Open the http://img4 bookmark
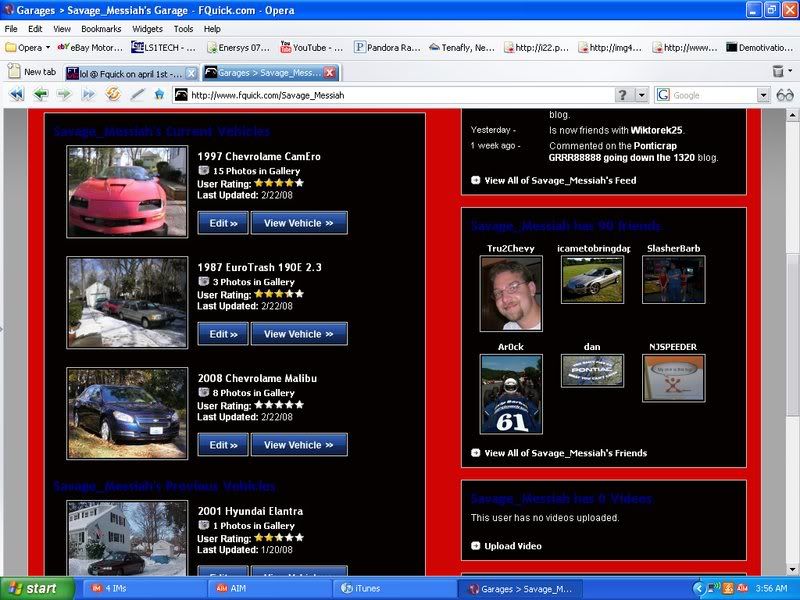 (x=610, y=47)
